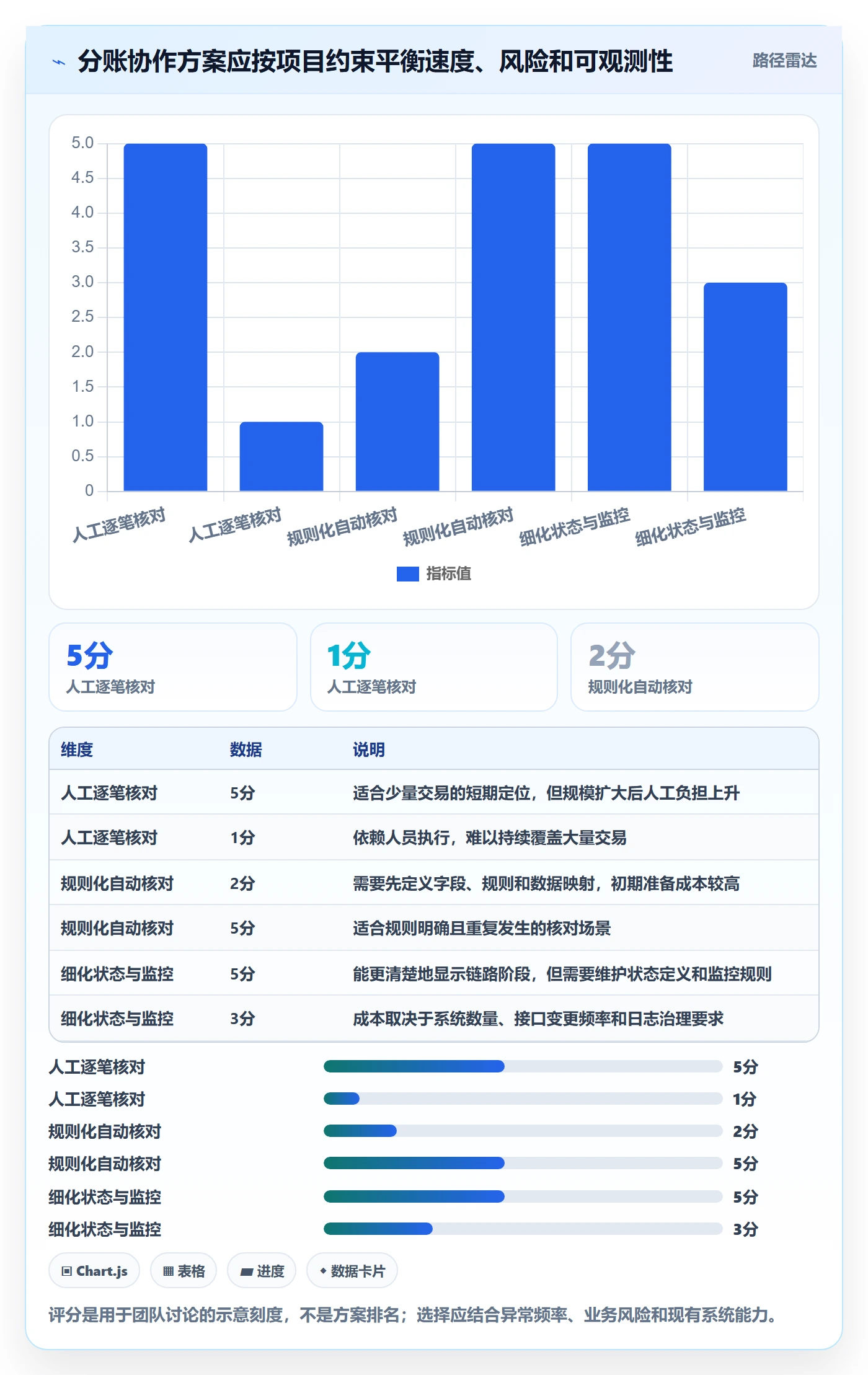The image size is (868, 1375).
Task: Click the 0.5 tick on the y-axis
Action: point(82,456)
